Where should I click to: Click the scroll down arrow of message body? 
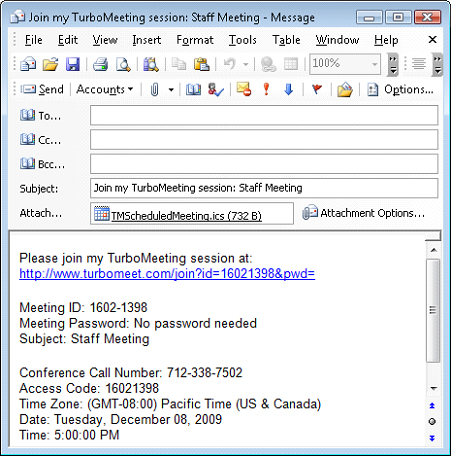click(x=433, y=389)
